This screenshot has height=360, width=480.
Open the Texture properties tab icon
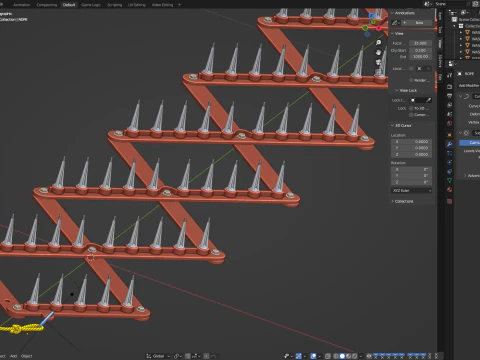pos(449,201)
